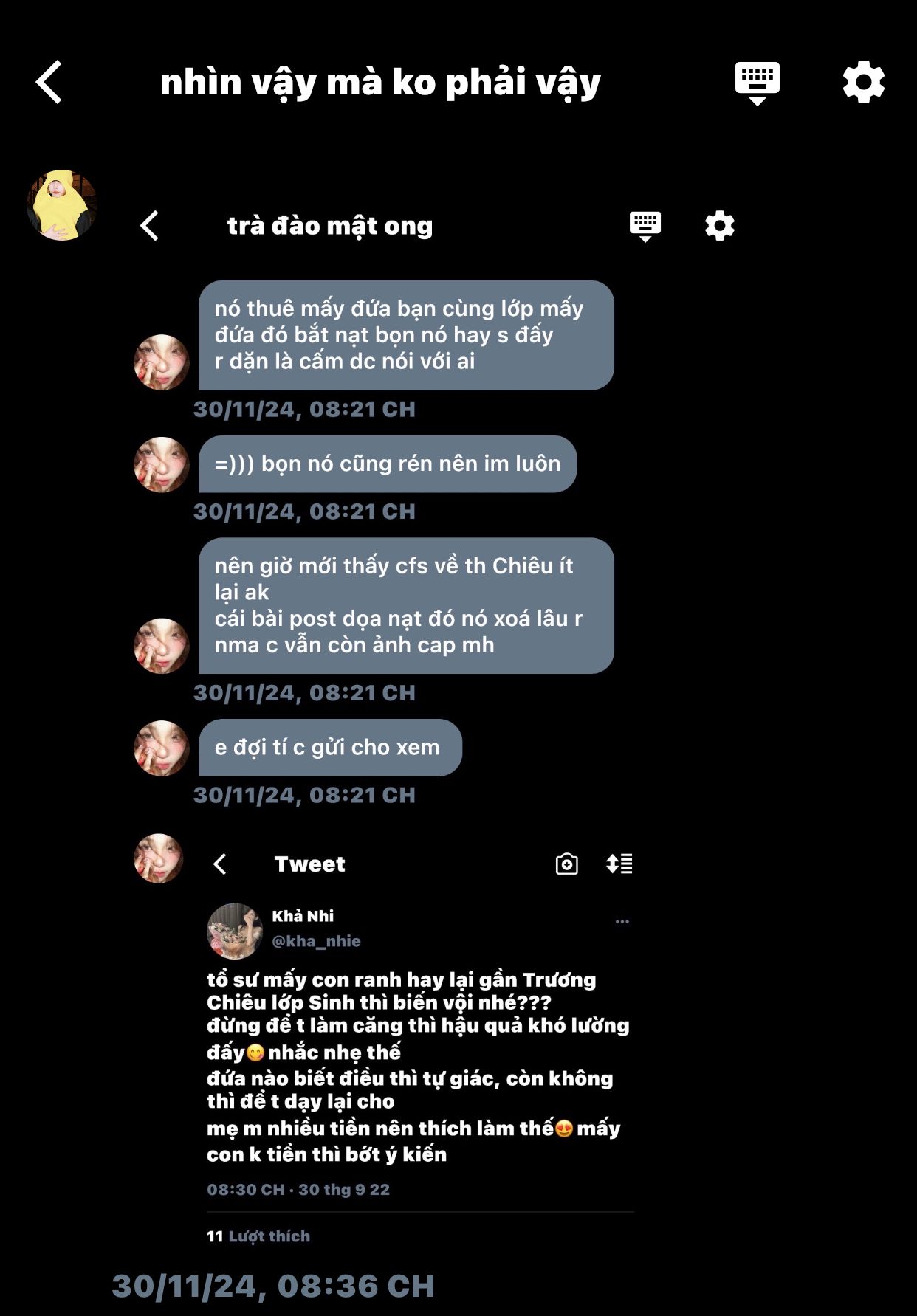Open Khả Nhi's tweet profile picture
Viewport: 917px width, 1316px height.
coord(235,931)
